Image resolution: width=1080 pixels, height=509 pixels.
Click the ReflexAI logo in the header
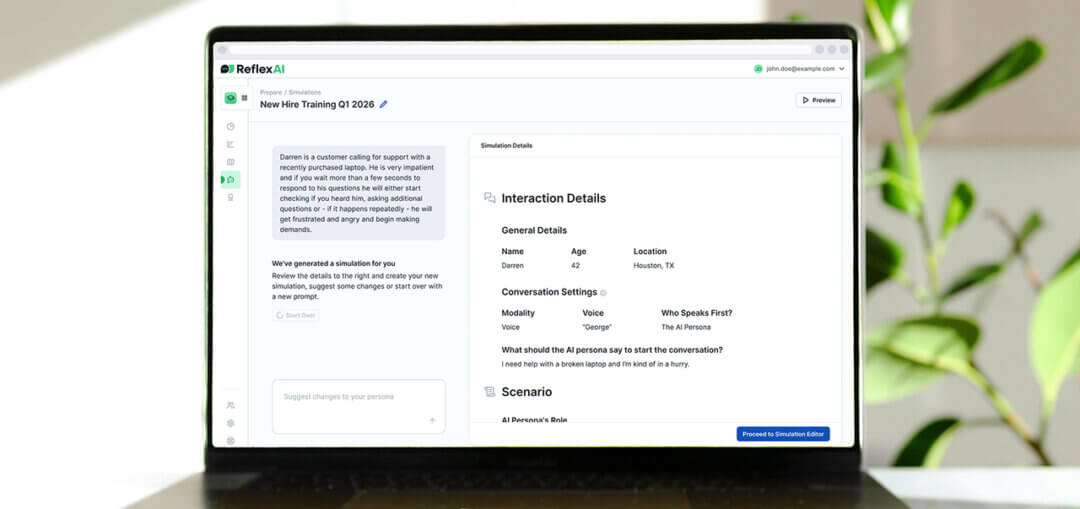point(253,69)
